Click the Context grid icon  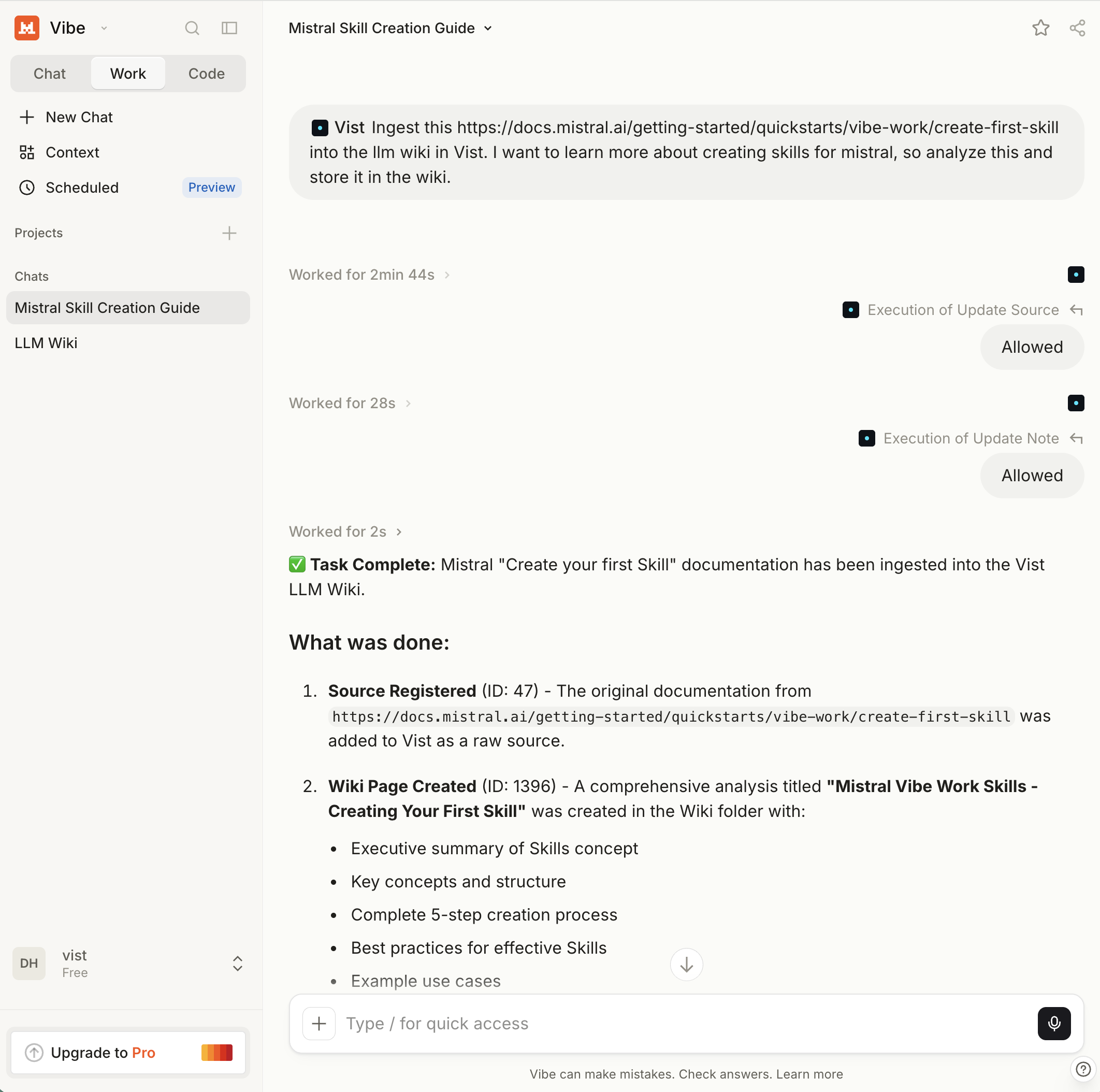(27, 153)
